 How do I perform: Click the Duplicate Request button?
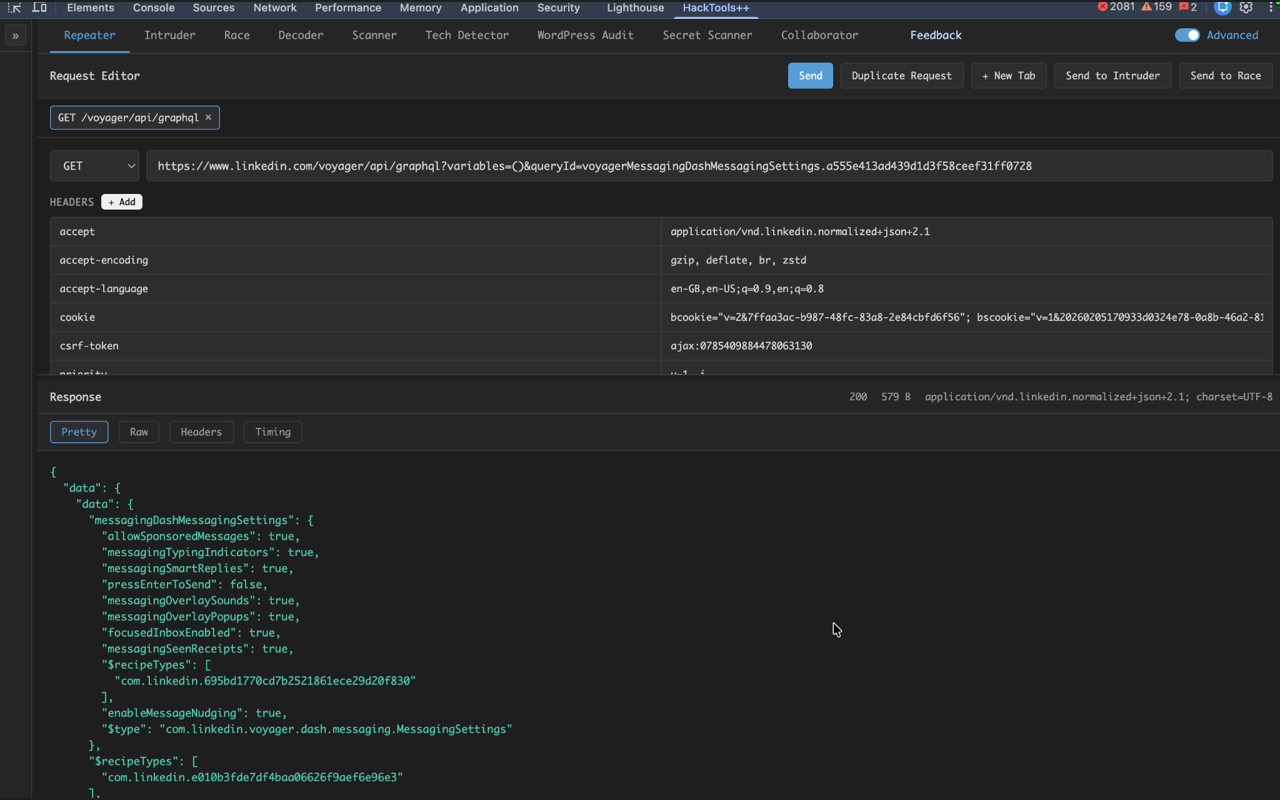[x=902, y=76]
